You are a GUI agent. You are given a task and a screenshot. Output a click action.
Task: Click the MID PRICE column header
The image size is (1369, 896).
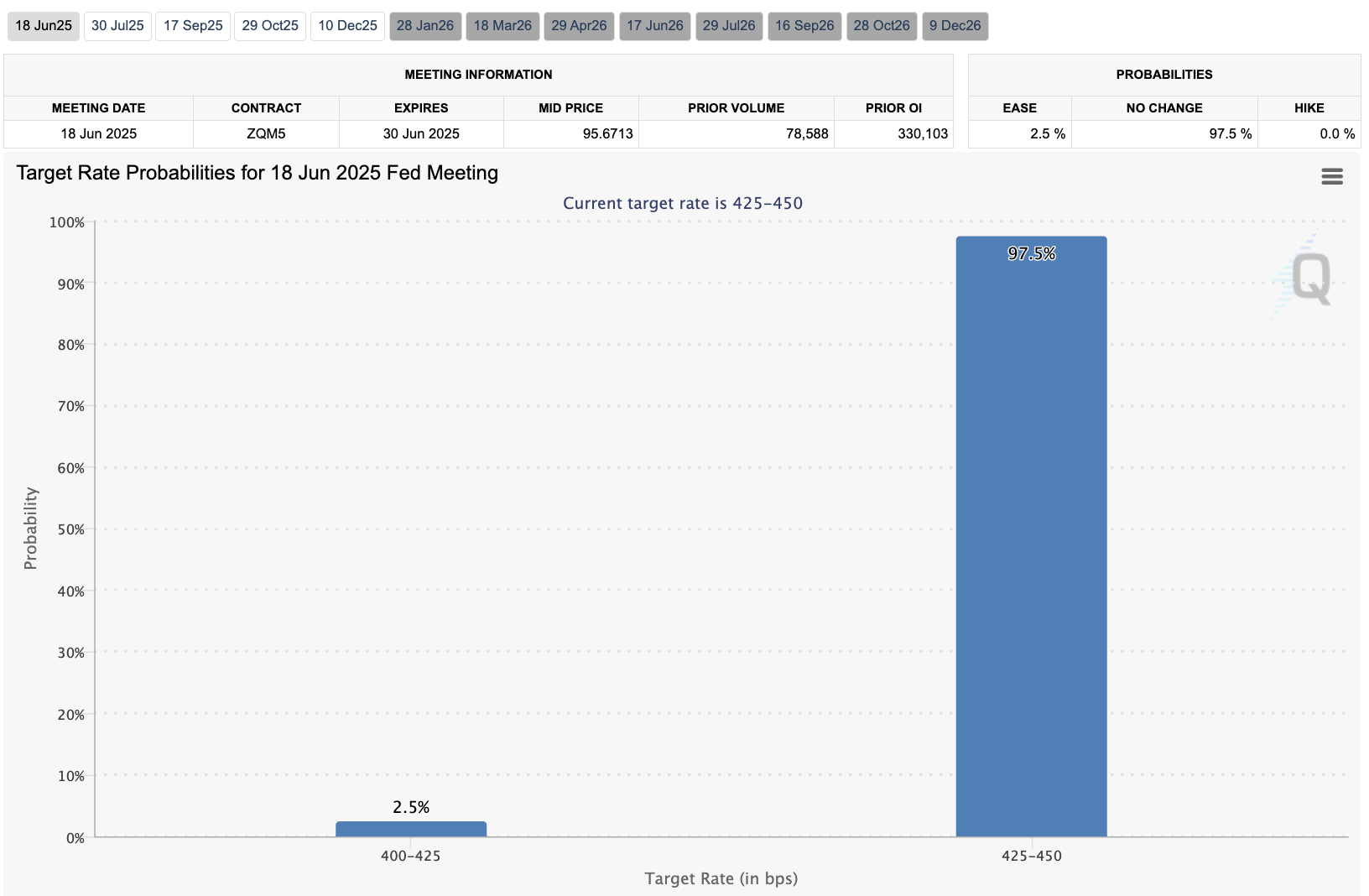pyautogui.click(x=570, y=108)
